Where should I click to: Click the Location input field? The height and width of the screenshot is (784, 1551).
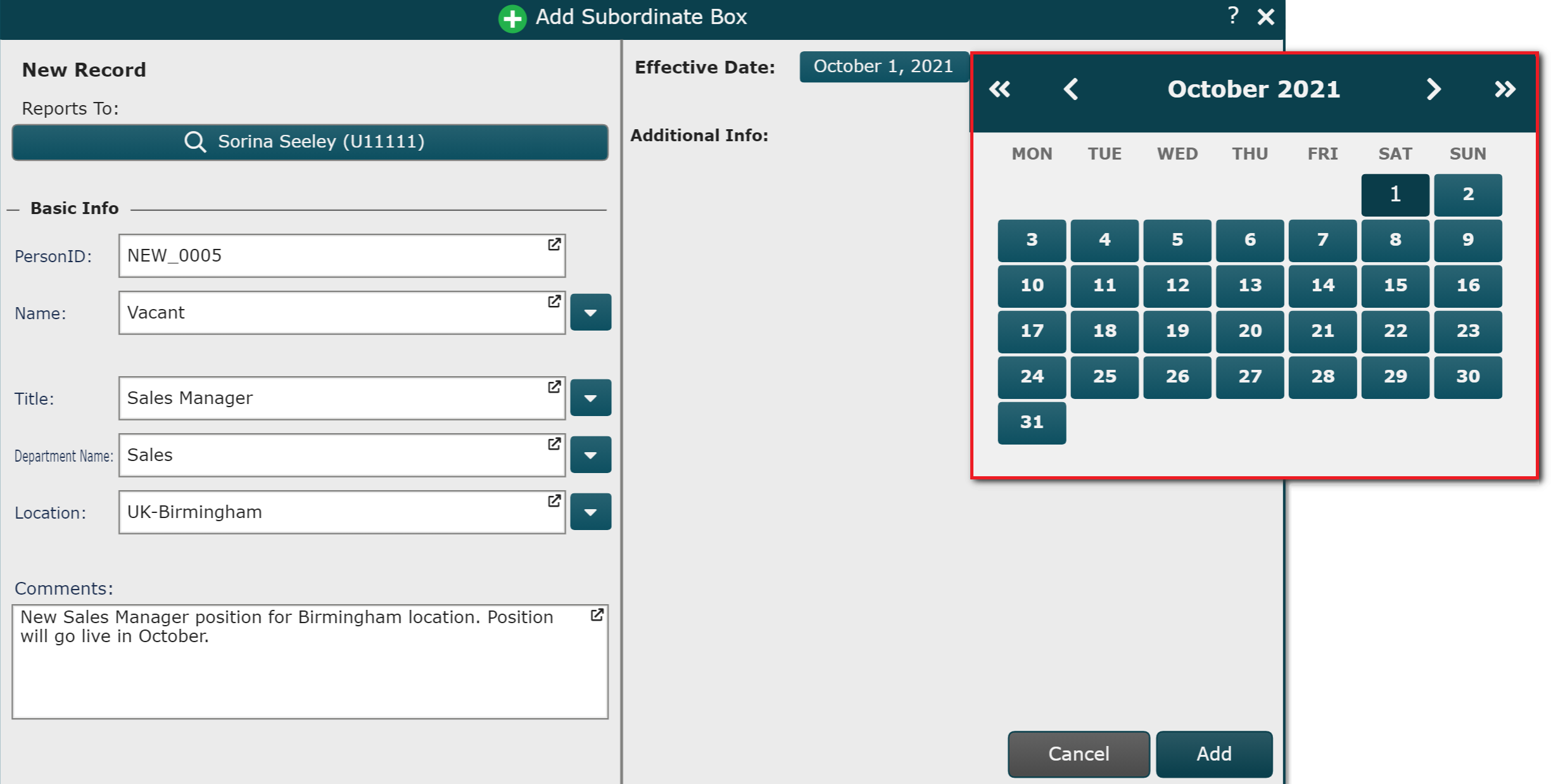342,512
